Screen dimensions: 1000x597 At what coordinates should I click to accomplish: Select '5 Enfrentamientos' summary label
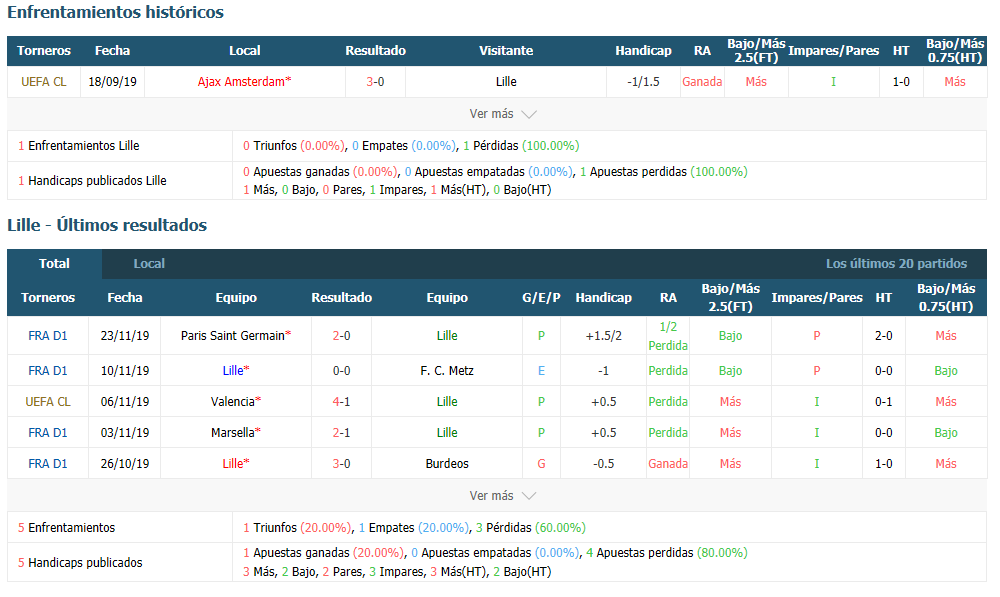(x=66, y=527)
